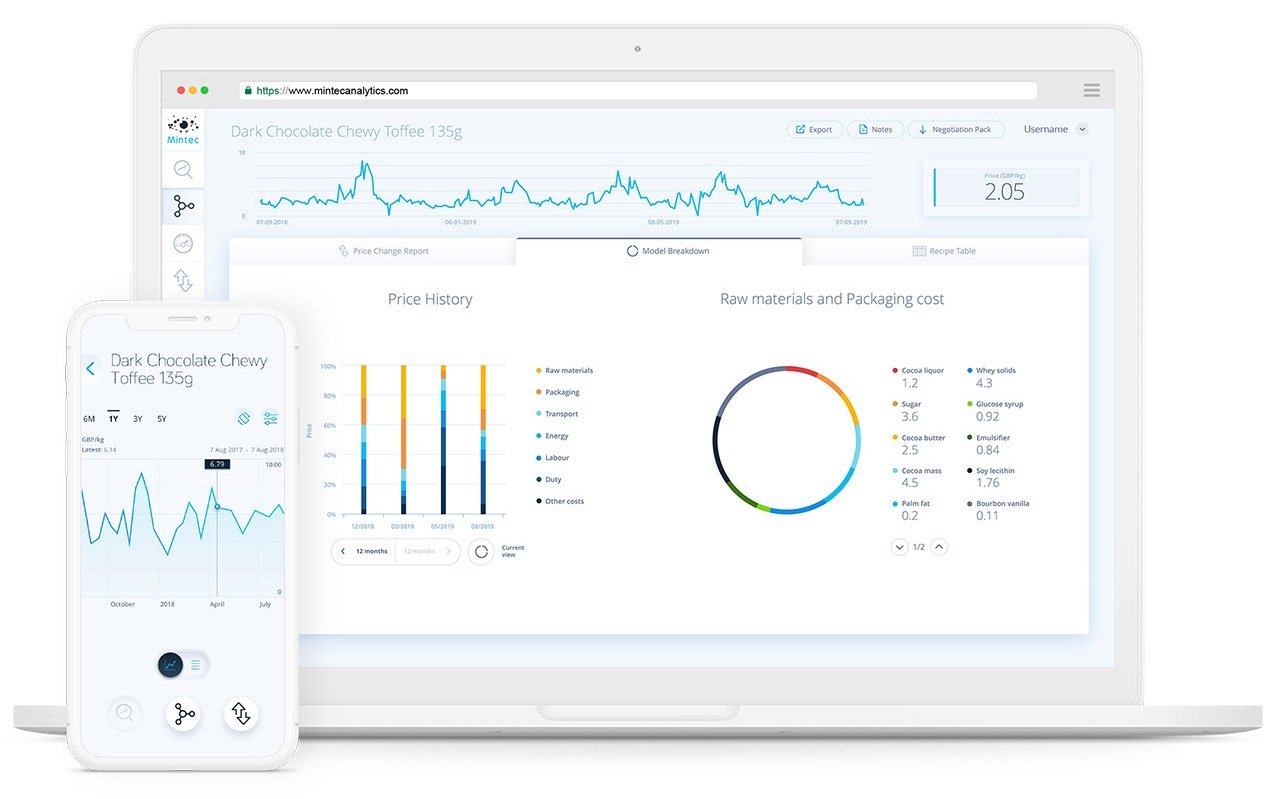Open the gauge dashboard icon in the sidebar

[x=183, y=243]
